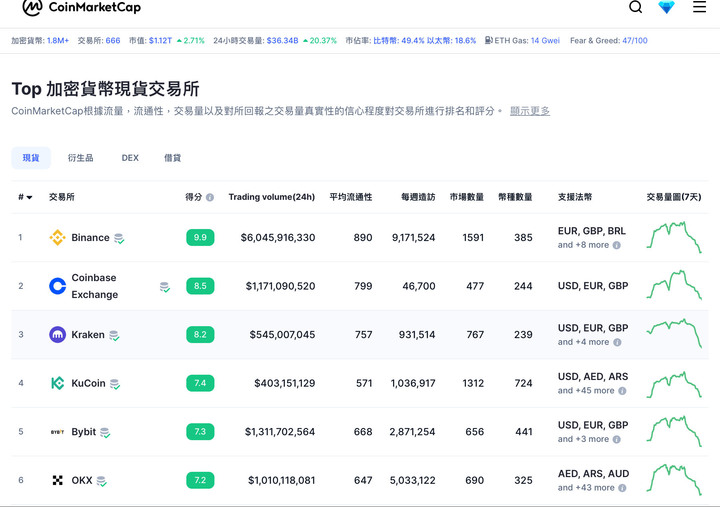This screenshot has height=507, width=720.
Task: Click the Kraken logo icon
Action: (x=57, y=334)
